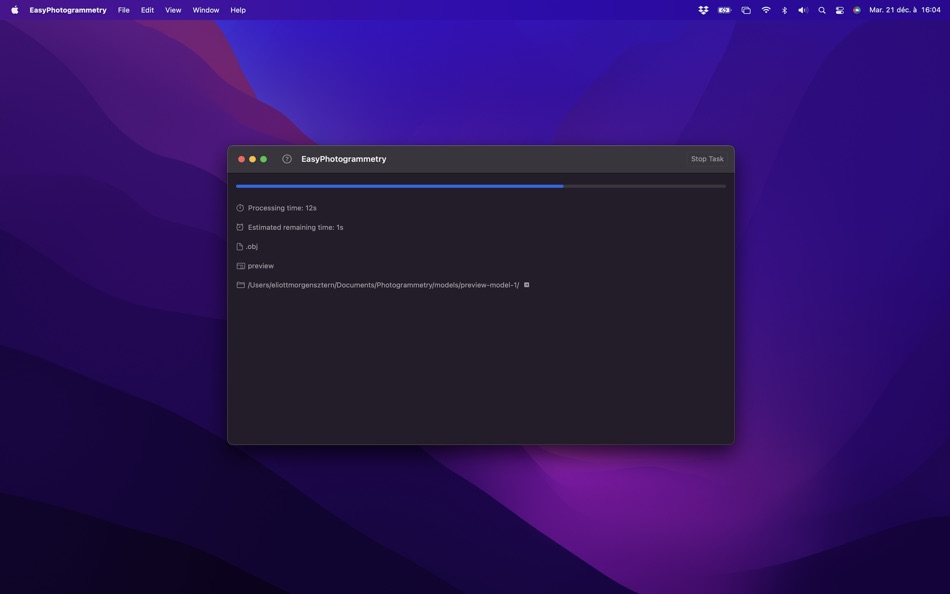Click the detail level icon next to preview
Image resolution: width=950 pixels, height=594 pixels.
click(x=241, y=266)
